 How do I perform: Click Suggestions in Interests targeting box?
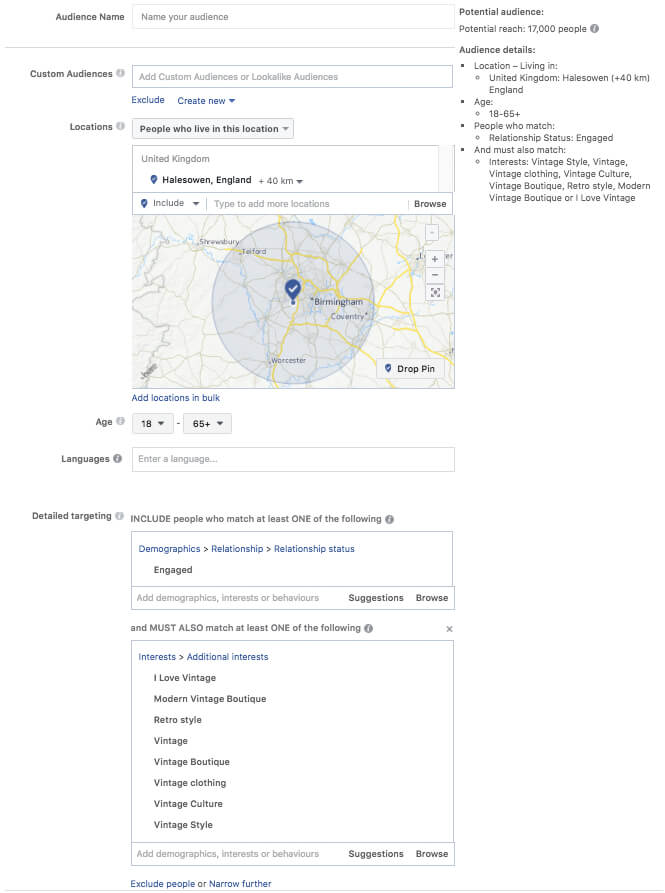tap(376, 854)
